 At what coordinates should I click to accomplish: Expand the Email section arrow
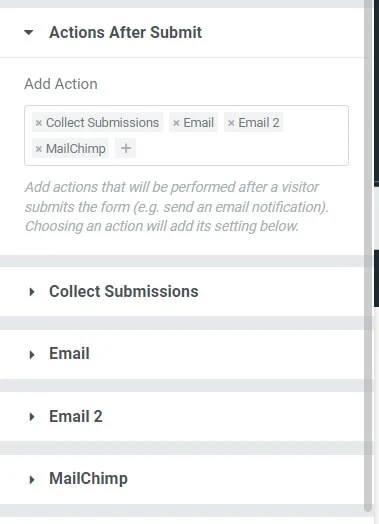tap(32, 354)
